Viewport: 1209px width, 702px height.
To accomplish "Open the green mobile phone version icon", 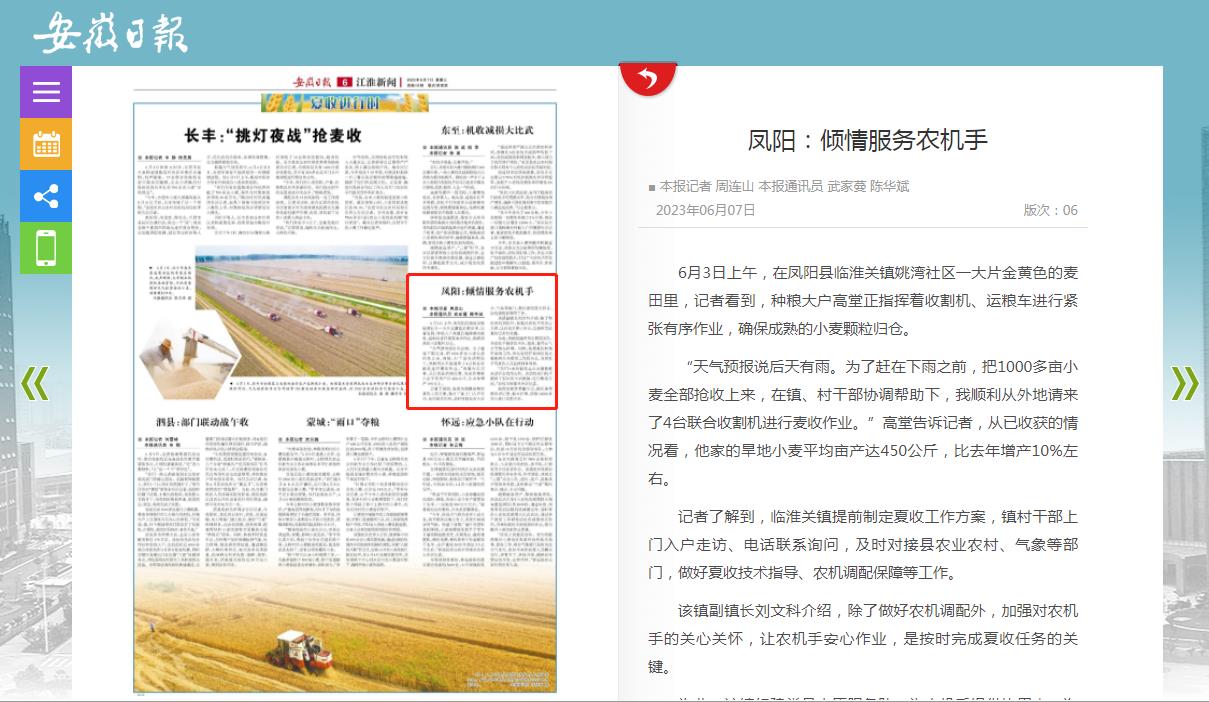I will click(x=46, y=248).
